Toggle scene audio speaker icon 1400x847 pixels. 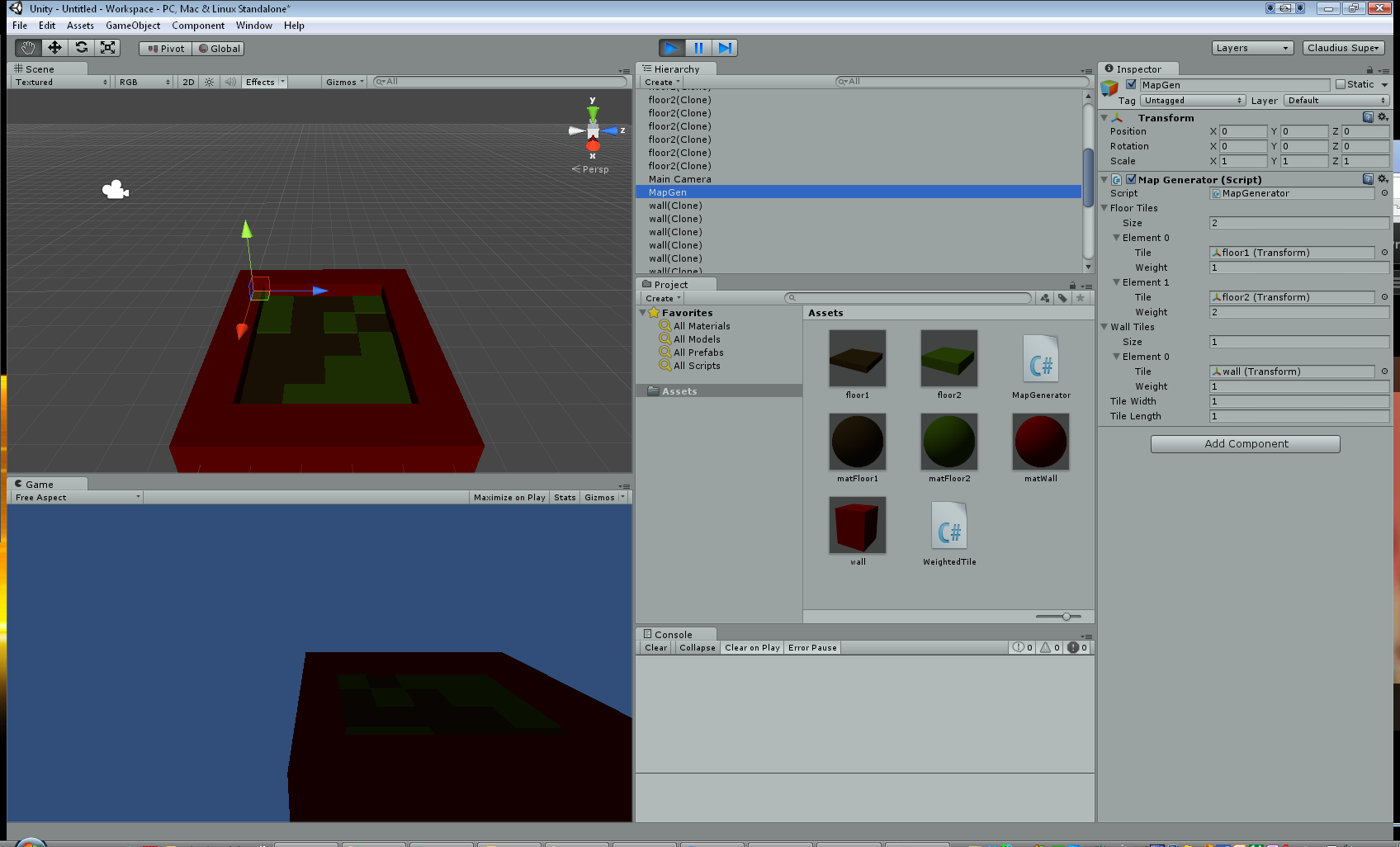point(229,82)
